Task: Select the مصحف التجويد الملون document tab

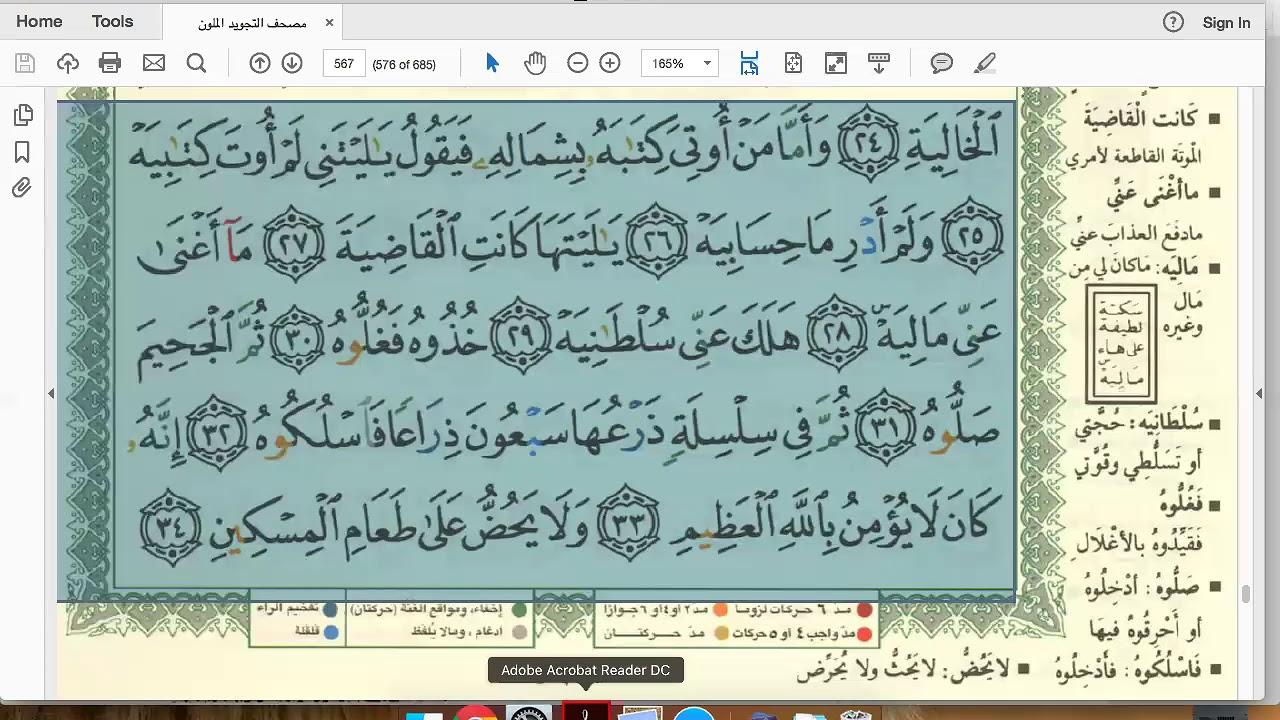Action: [x=252, y=22]
